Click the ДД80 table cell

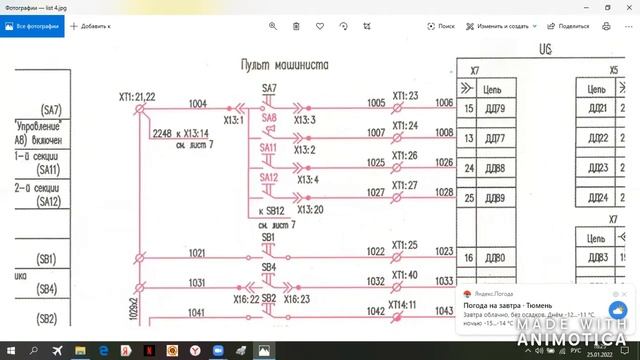point(495,258)
